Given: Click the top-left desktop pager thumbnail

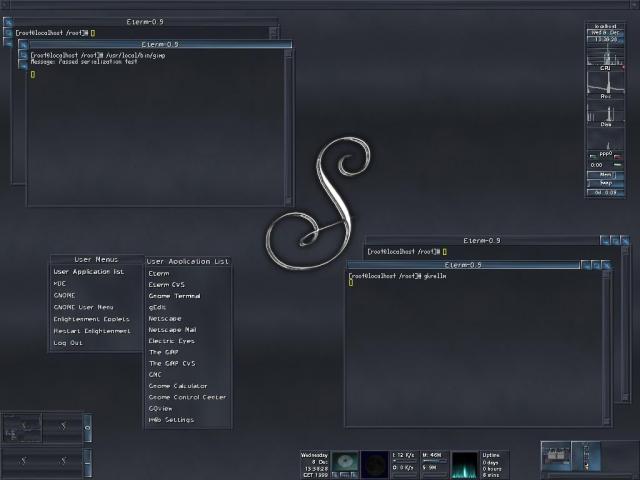Looking at the screenshot, I should (x=21, y=427).
